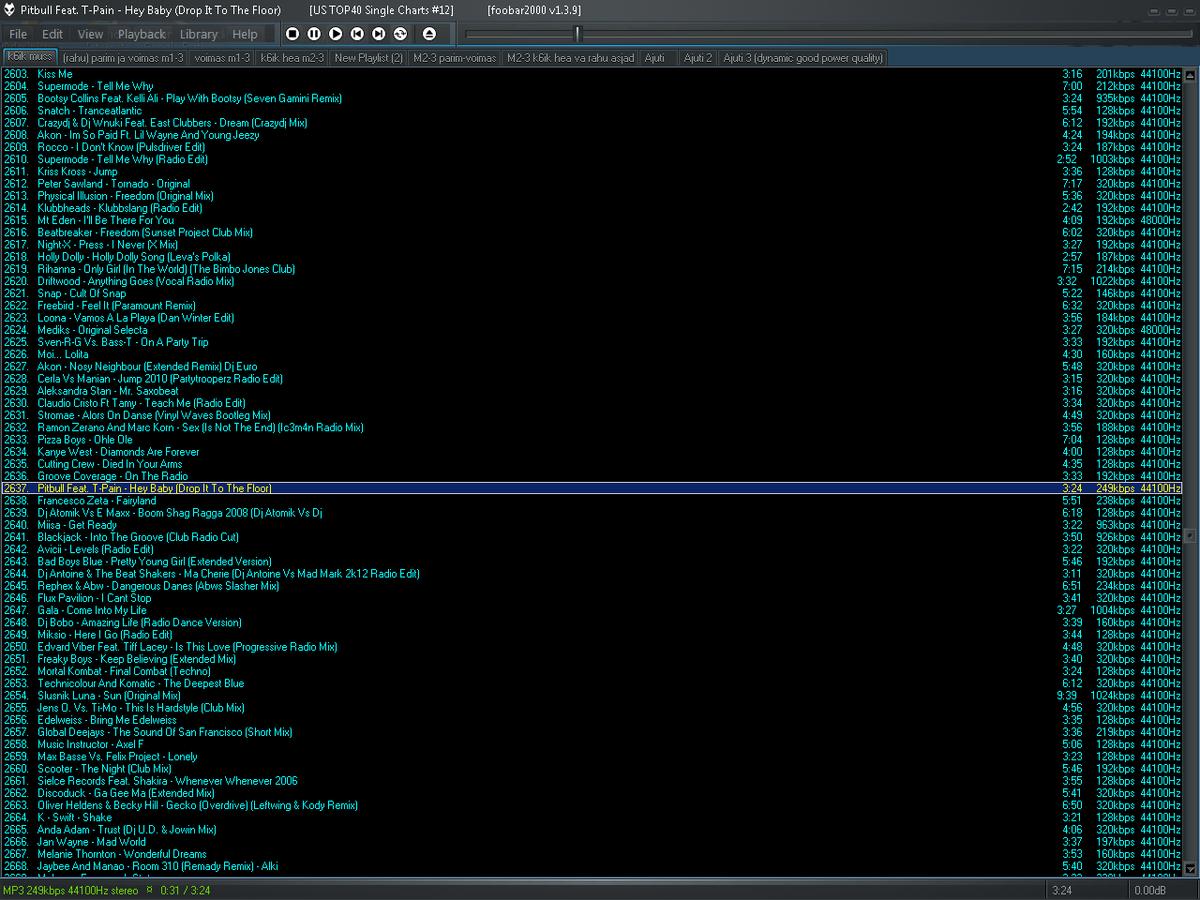The width and height of the screenshot is (1200, 900).
Task: Open the Library menu
Action: 198,34
